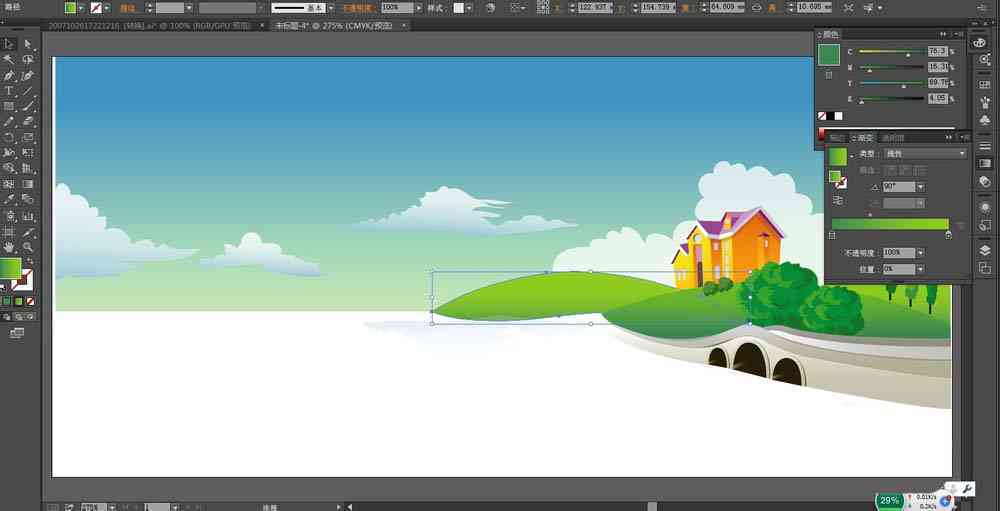Select the Shape Builder tool

(9, 168)
